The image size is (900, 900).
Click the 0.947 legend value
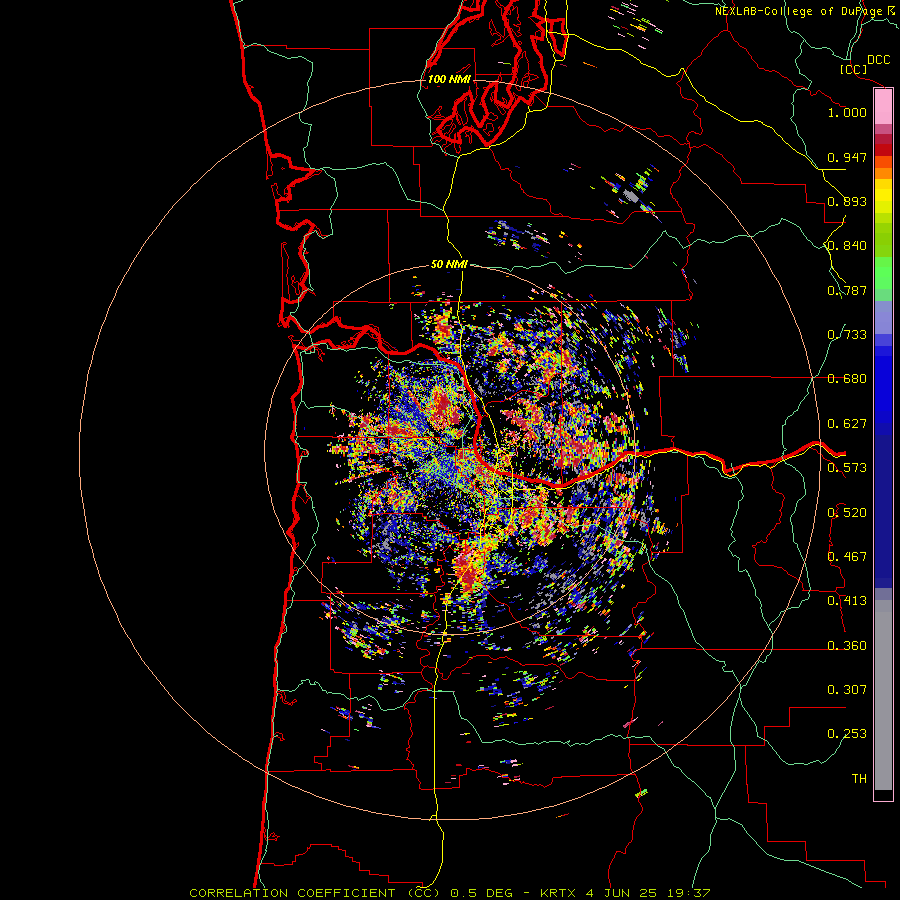coord(847,157)
